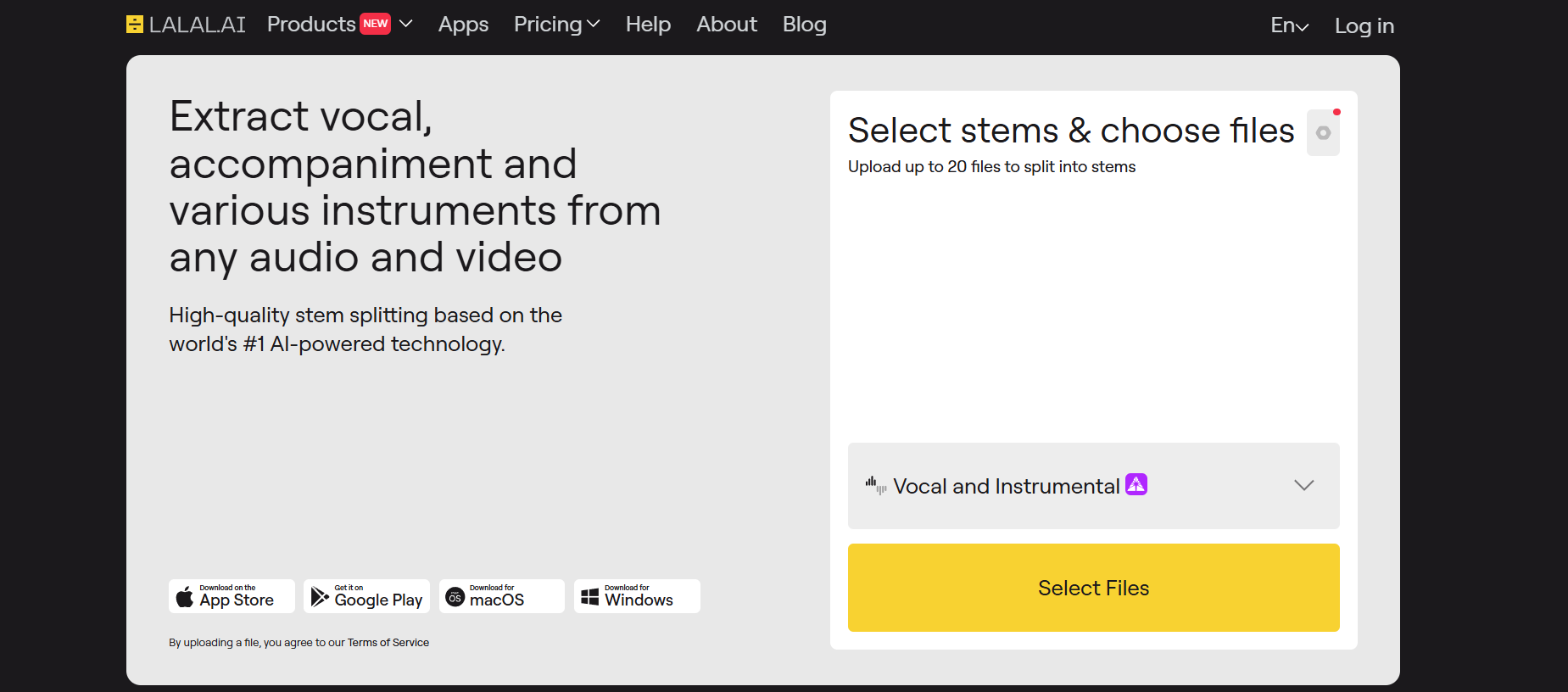Expand the Vocal and Instrumental stem chevron

tap(1304, 485)
